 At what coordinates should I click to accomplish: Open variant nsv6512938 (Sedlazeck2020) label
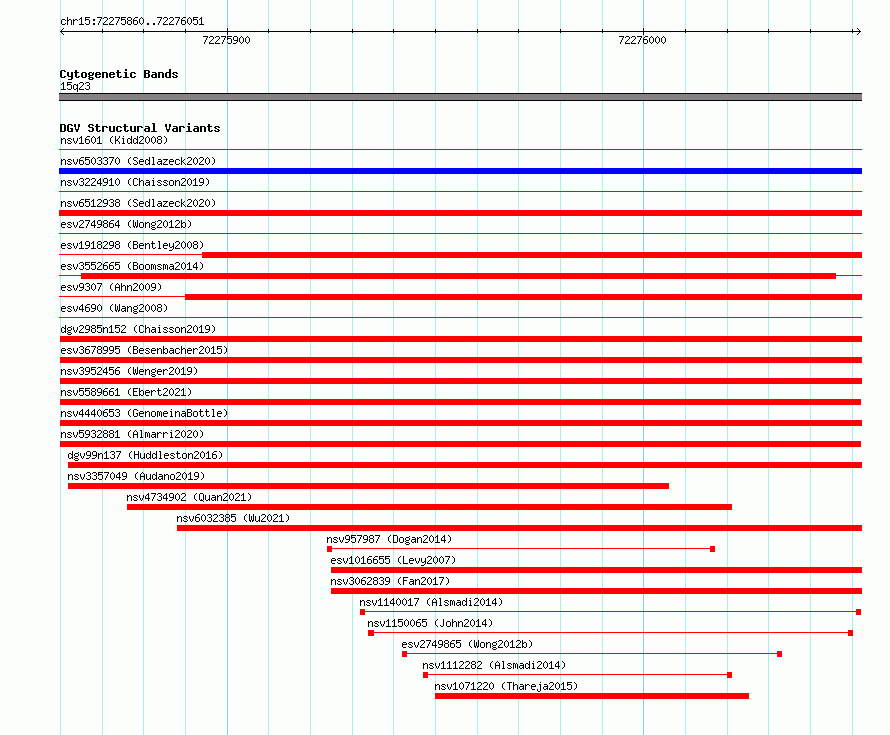(138, 203)
